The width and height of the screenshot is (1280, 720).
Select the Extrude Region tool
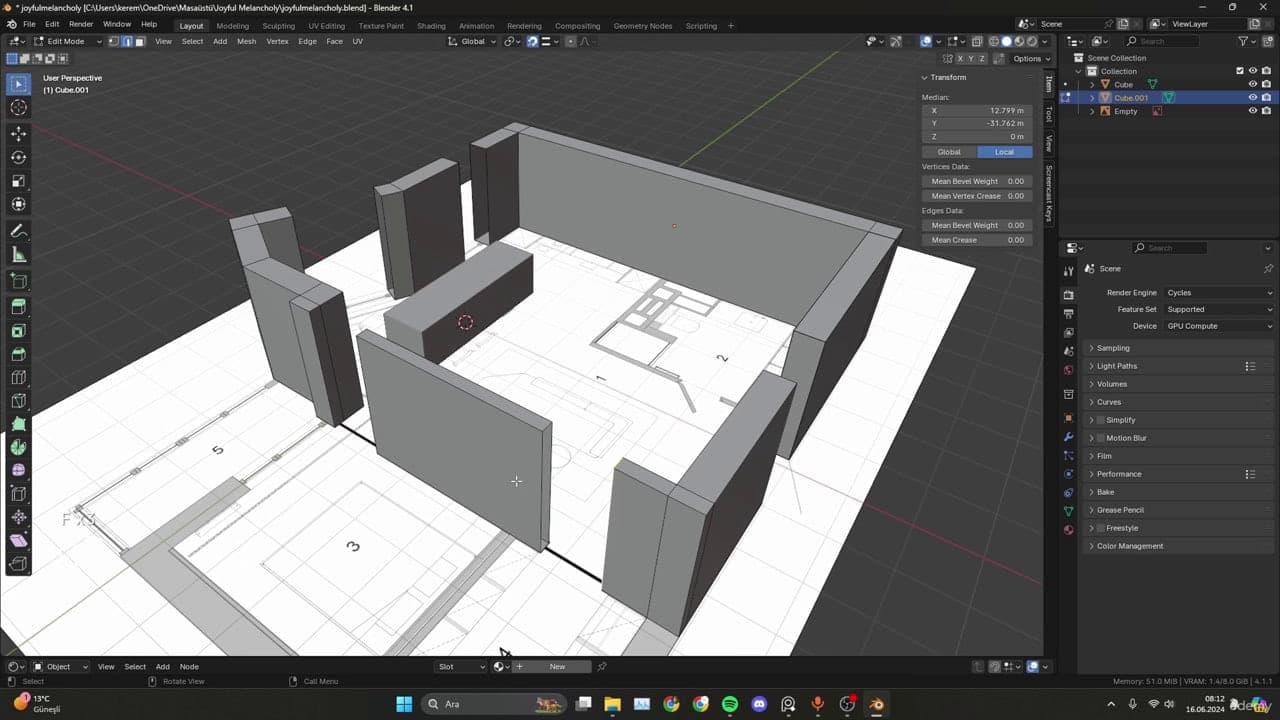pyautogui.click(x=18, y=306)
